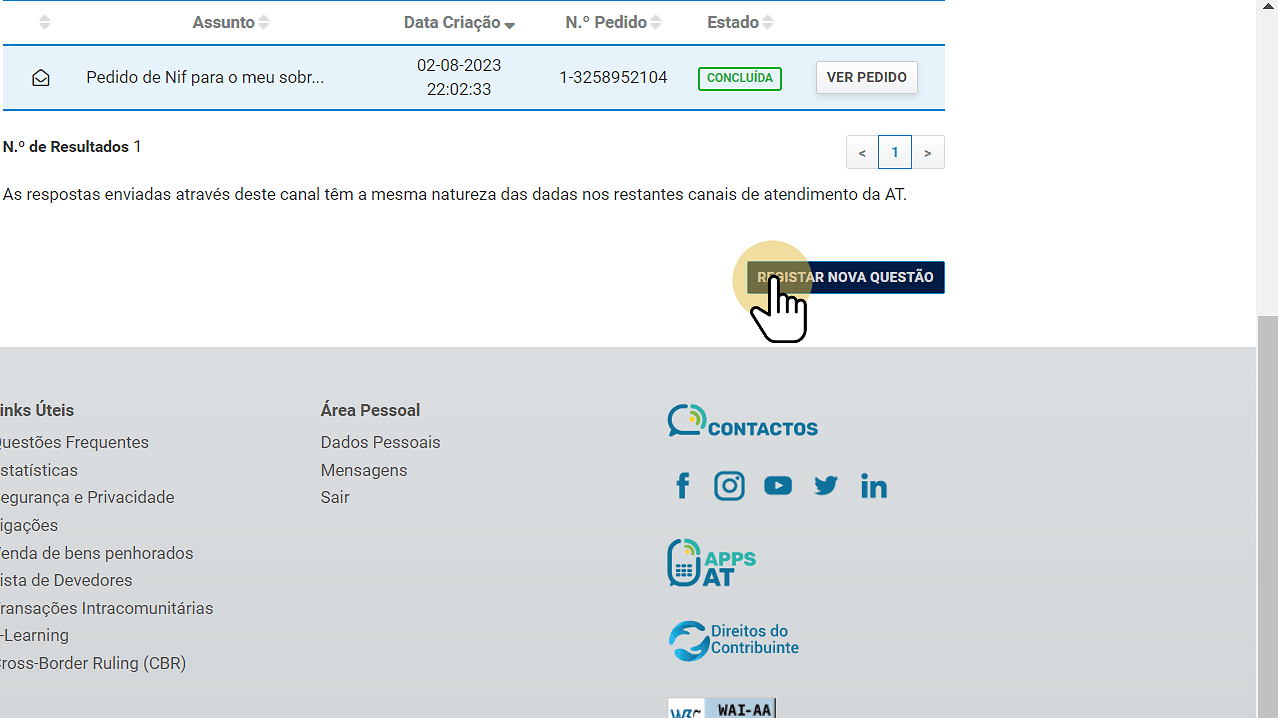Viewport: 1278px width, 718px height.
Task: Go to next results page
Action: tap(928, 153)
